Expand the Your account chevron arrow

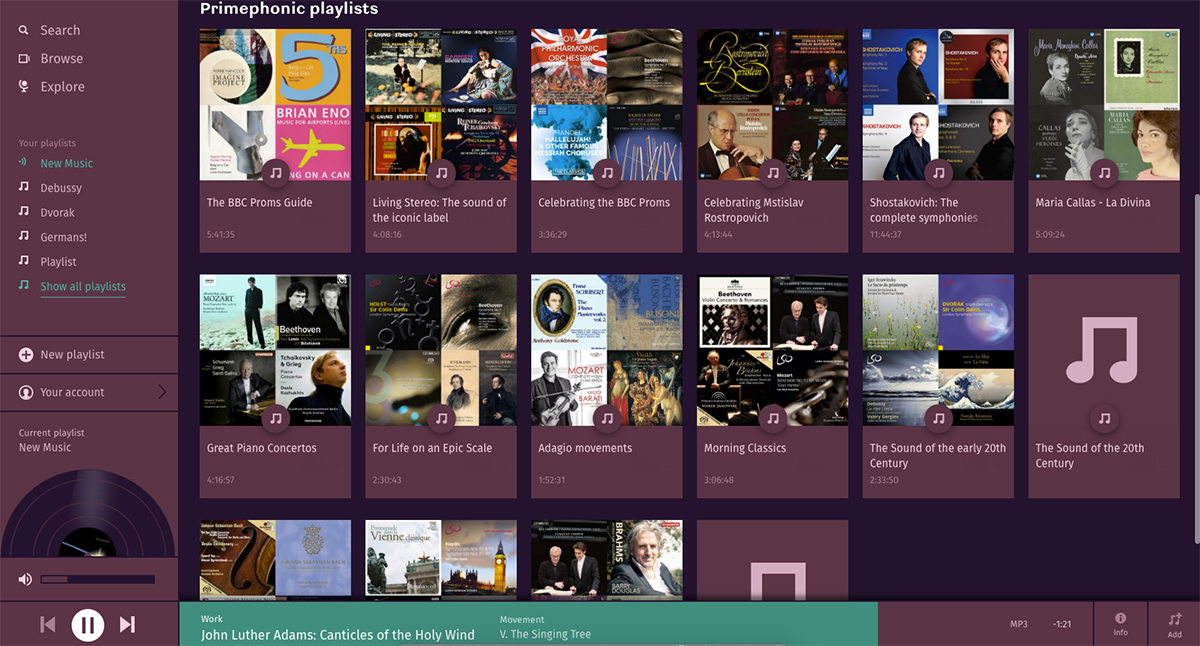(162, 392)
